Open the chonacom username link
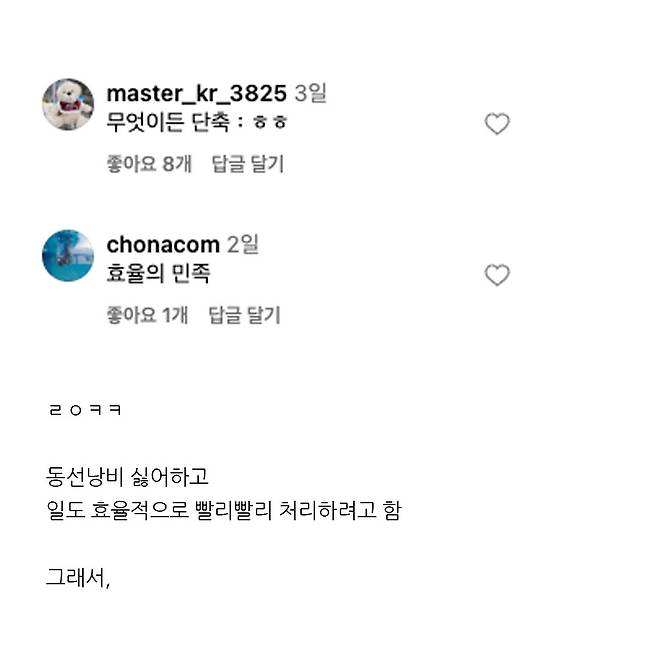 click(162, 245)
